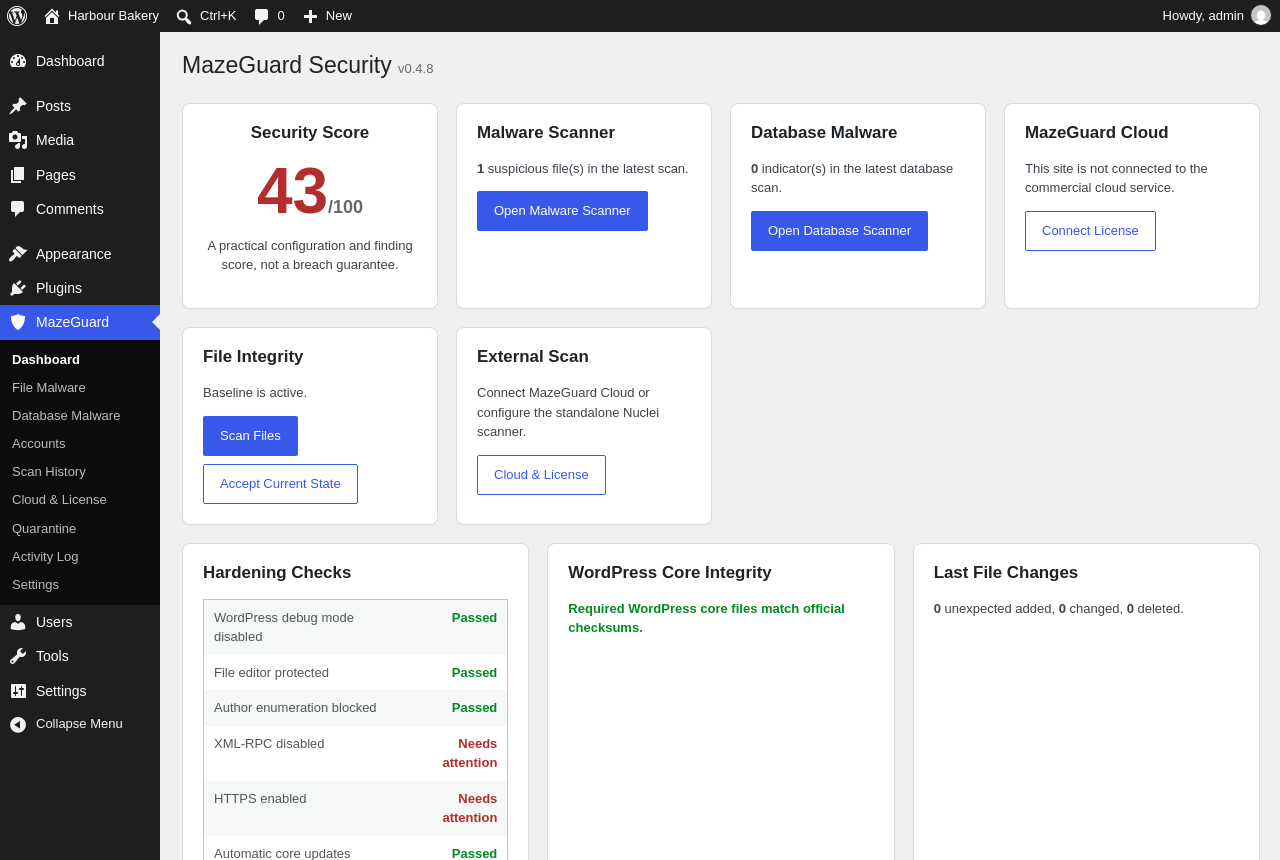
Task: Click the Comments icon in the sidebar
Action: (x=18, y=209)
